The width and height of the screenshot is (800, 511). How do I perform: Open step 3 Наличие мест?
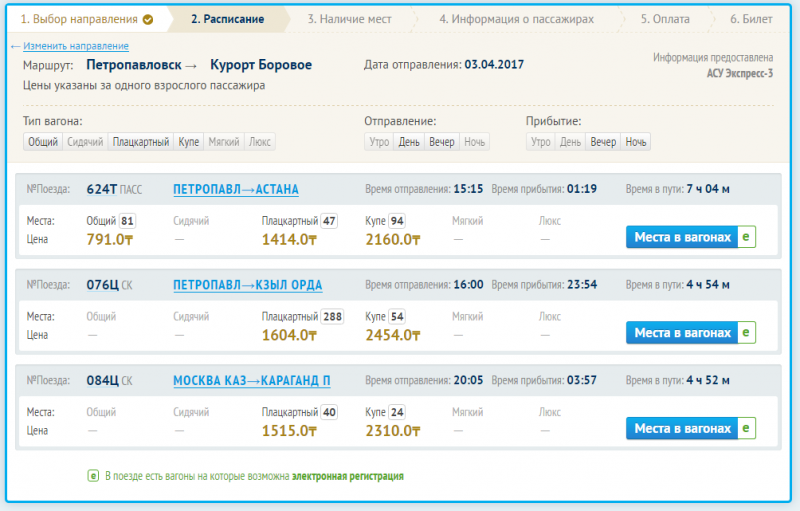pos(349,19)
